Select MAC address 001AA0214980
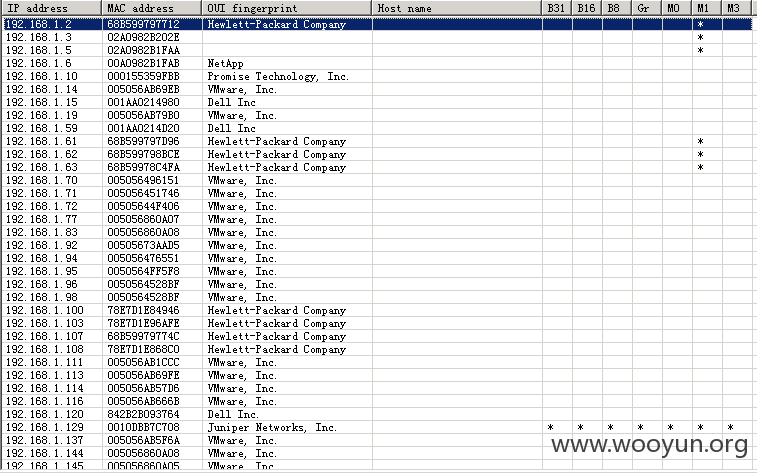Screen dimensions: 757x473 143,102
